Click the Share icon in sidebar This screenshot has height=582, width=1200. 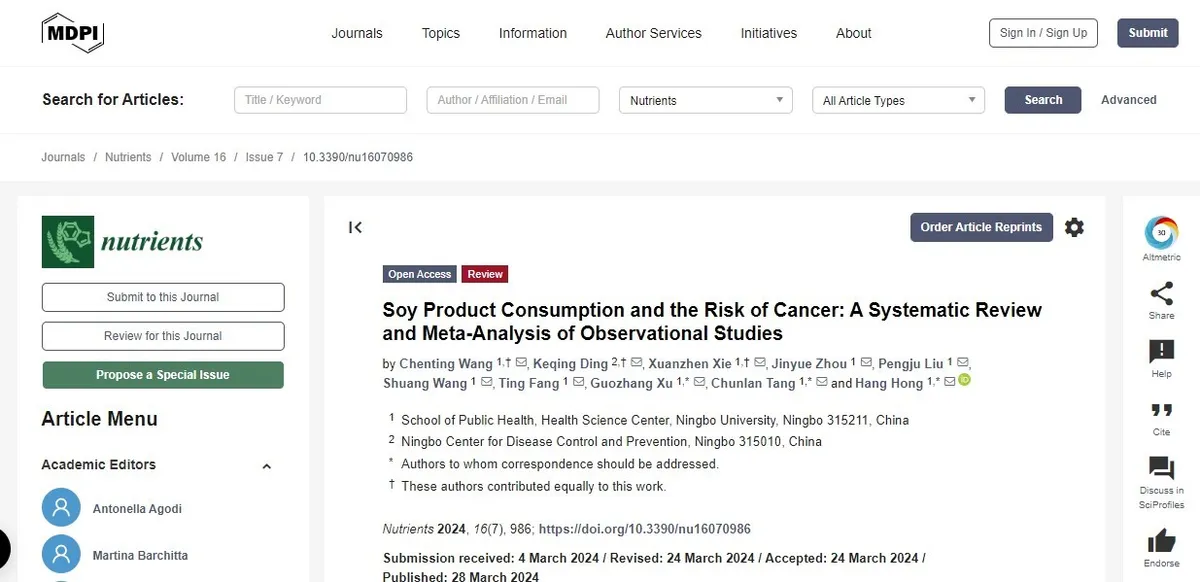(1161, 294)
